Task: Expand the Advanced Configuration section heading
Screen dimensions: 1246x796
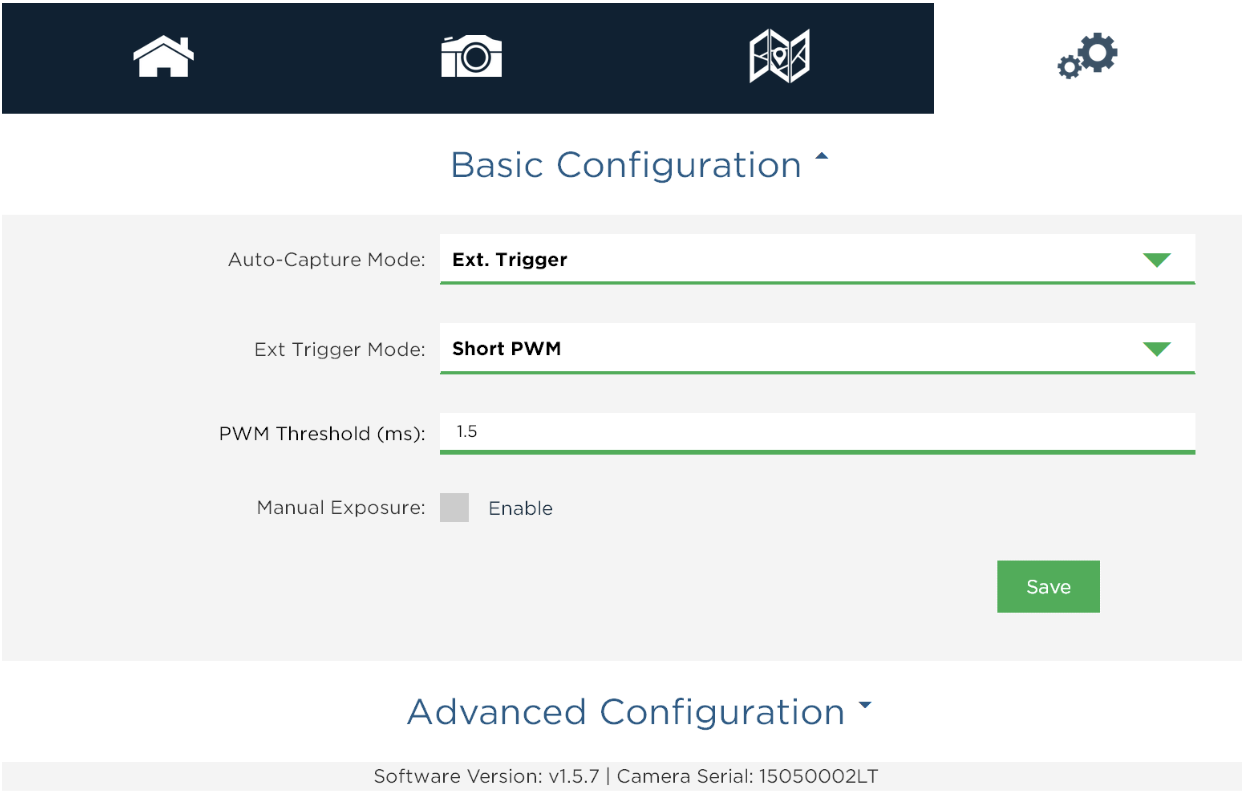Action: [626, 712]
